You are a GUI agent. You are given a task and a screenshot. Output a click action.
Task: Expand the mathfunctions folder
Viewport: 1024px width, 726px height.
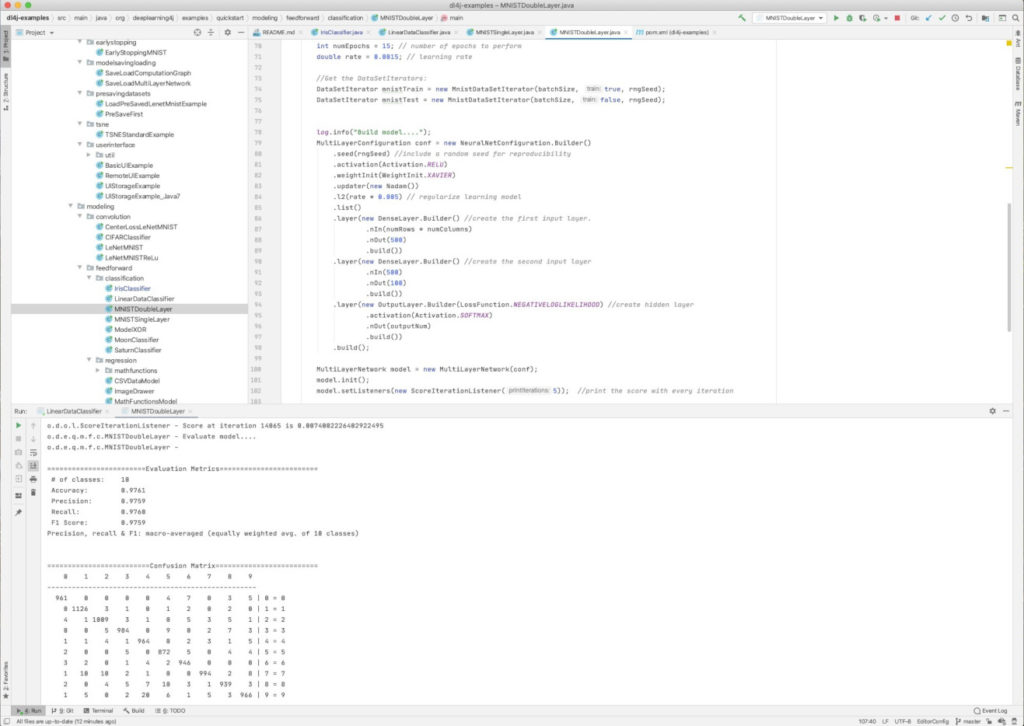tap(99, 371)
